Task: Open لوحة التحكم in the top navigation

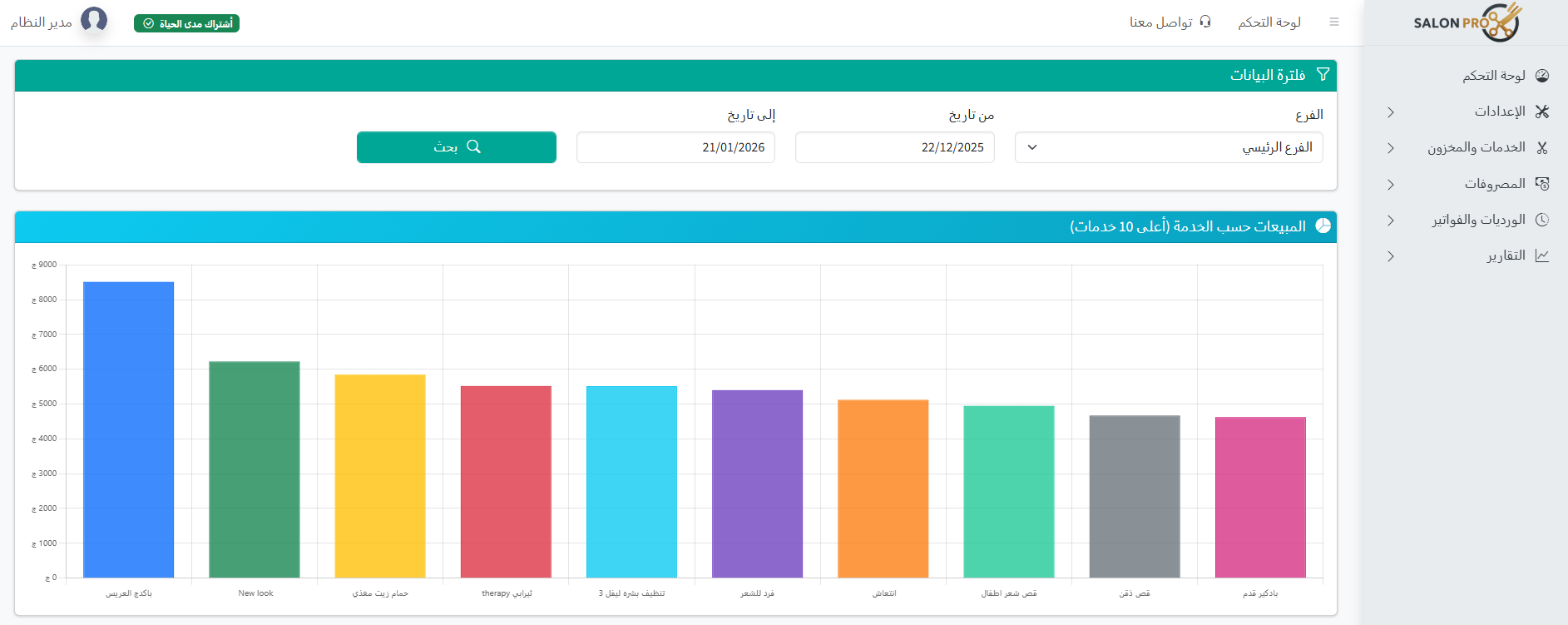Action: pos(1269,22)
